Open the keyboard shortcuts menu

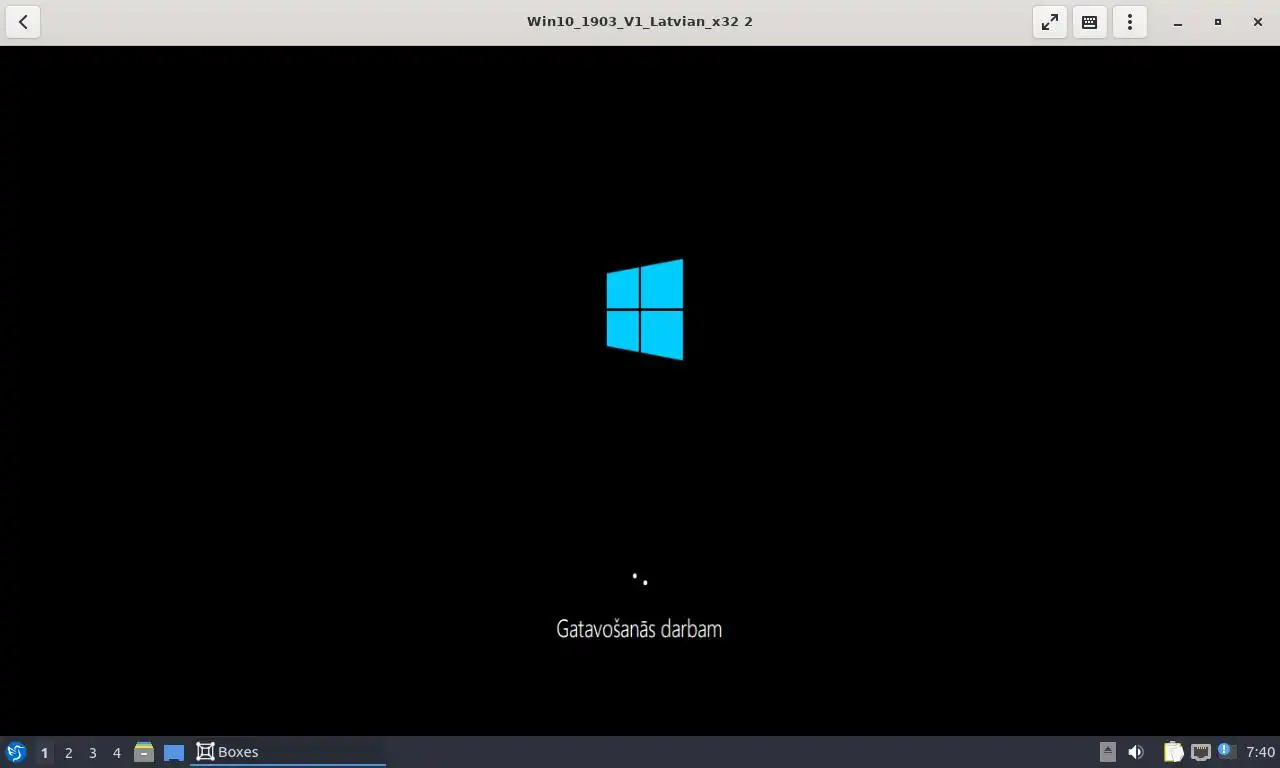pyautogui.click(x=1090, y=21)
